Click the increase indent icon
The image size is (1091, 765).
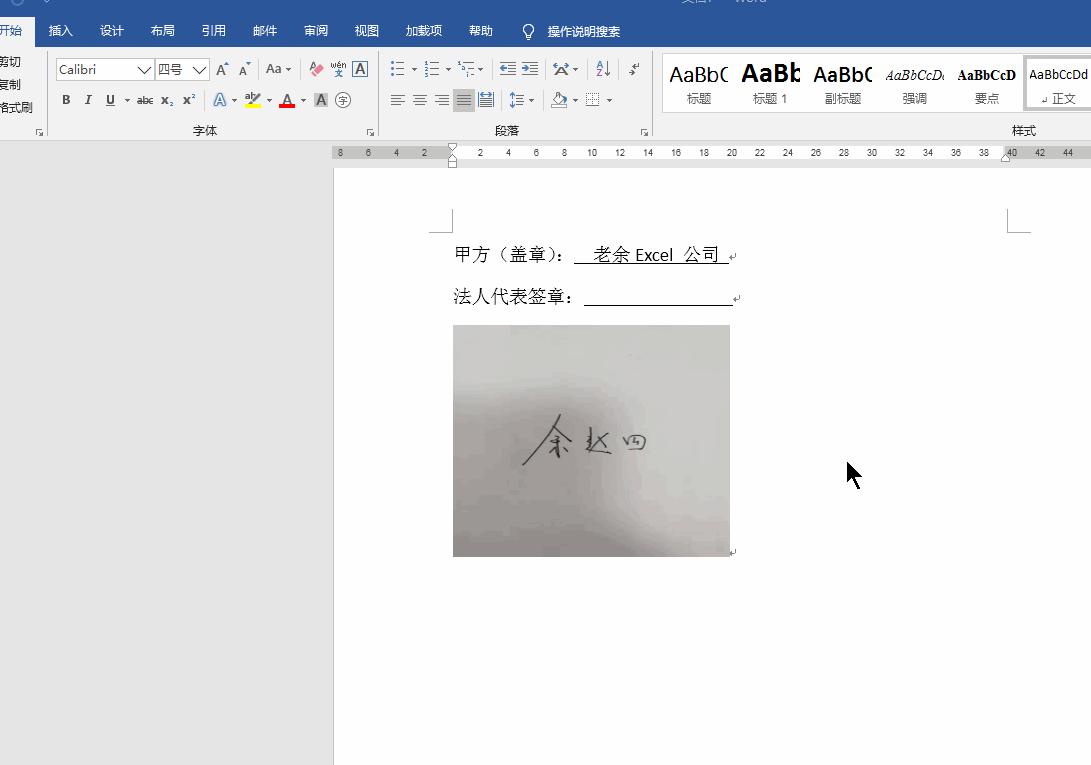tap(531, 68)
